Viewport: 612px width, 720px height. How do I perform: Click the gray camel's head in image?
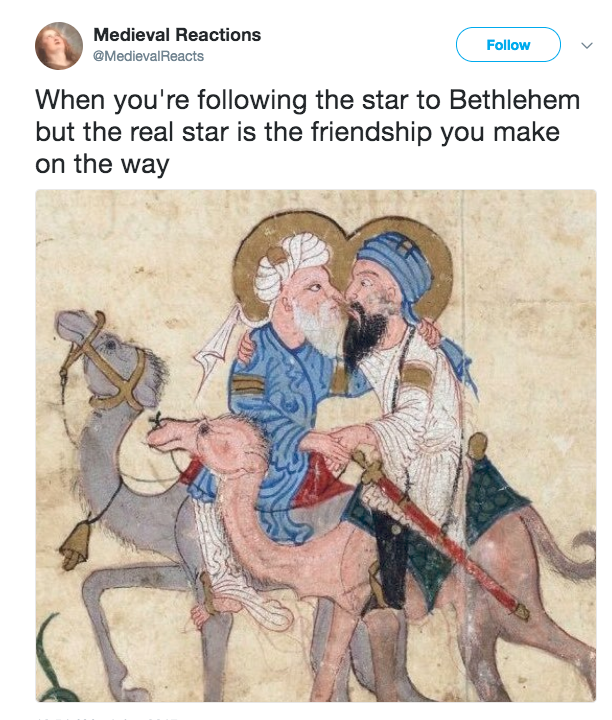(108, 360)
